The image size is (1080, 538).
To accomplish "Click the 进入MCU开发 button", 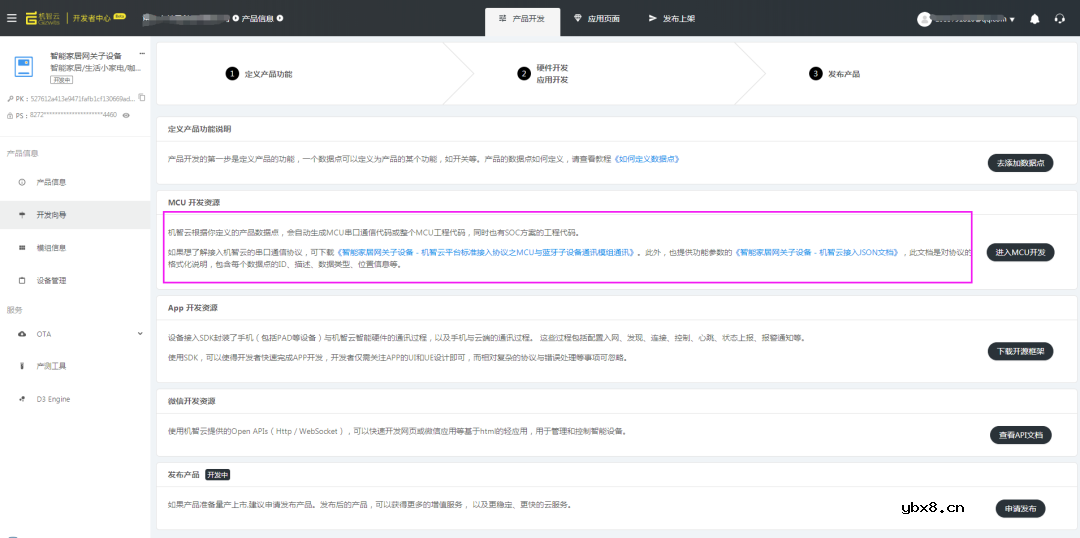I will point(1021,253).
